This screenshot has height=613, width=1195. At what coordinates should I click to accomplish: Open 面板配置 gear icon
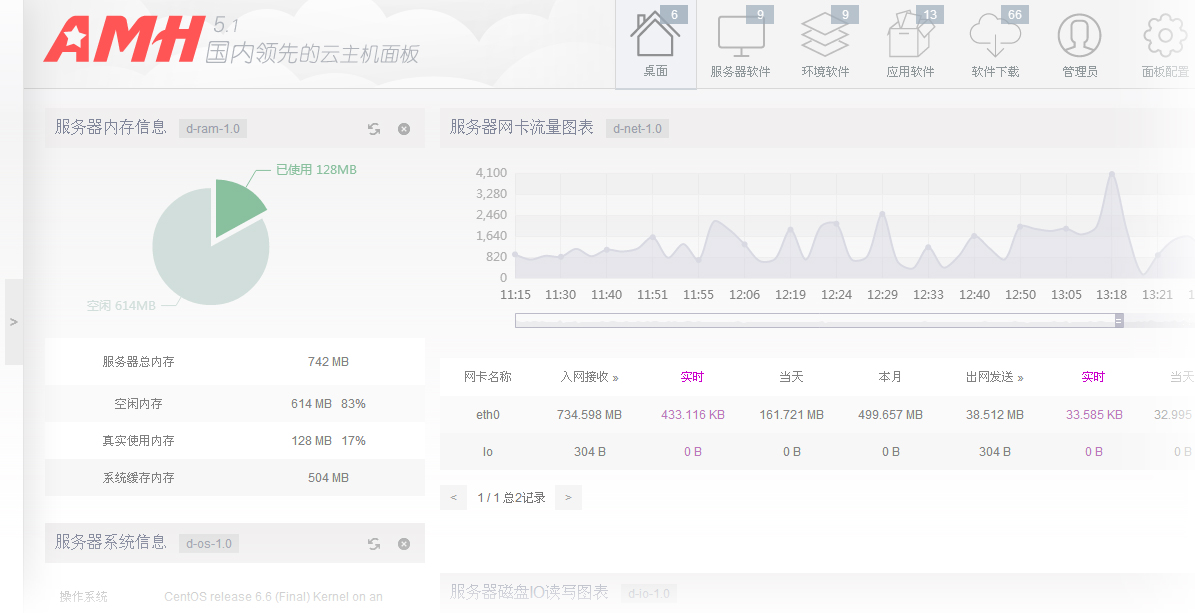click(1164, 37)
